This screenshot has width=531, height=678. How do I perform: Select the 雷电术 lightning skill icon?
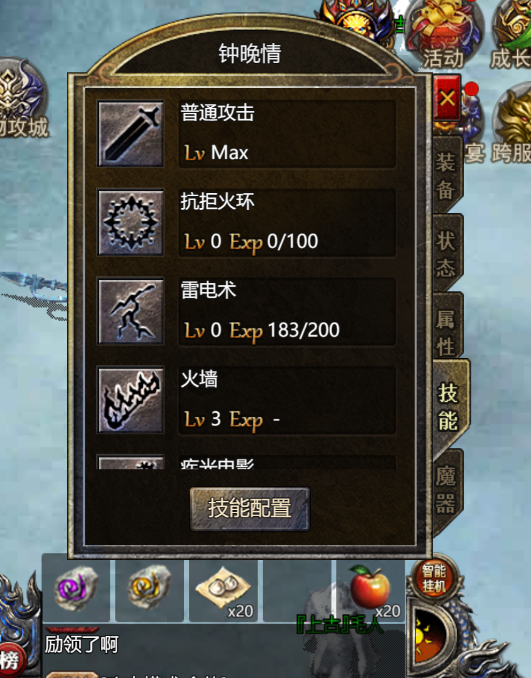click(131, 311)
